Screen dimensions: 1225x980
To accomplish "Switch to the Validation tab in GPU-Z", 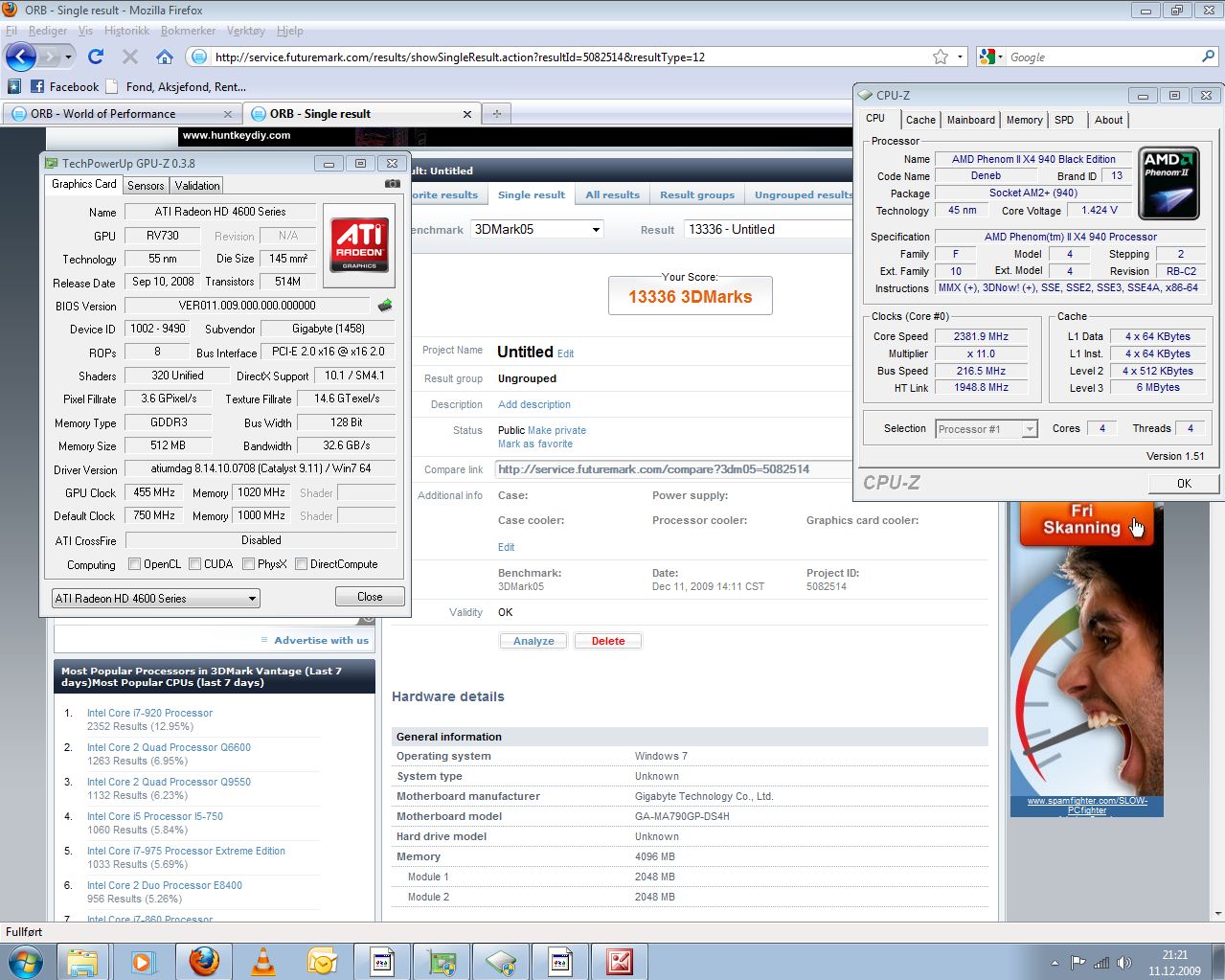I will point(196,186).
